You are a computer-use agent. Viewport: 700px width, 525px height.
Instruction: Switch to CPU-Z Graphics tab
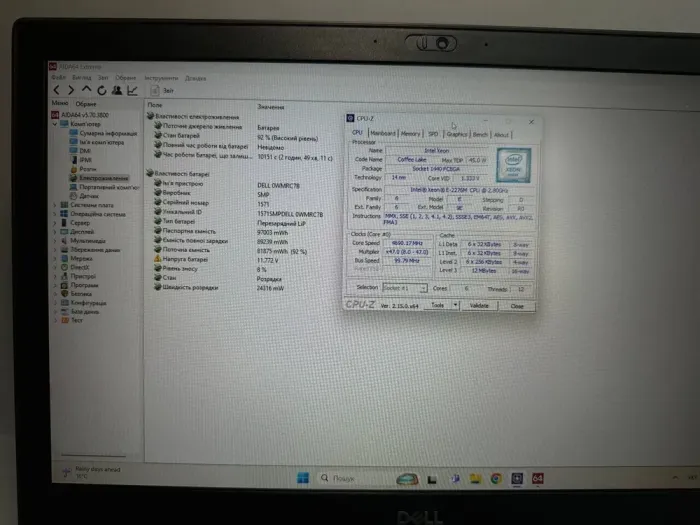click(457, 134)
